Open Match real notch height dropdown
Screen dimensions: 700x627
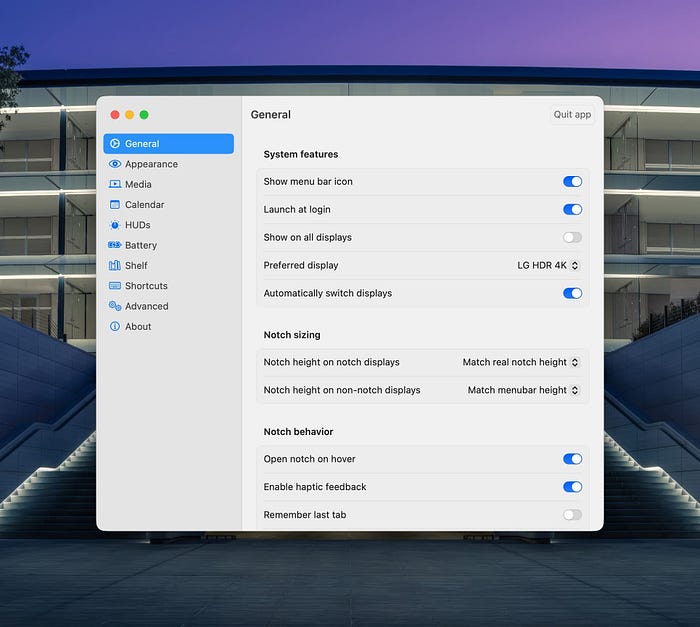tap(521, 362)
